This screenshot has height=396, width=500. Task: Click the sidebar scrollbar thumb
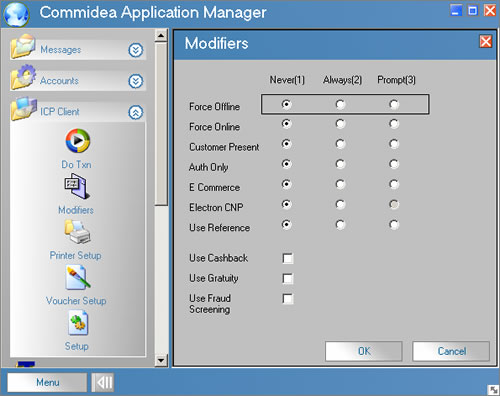pyautogui.click(x=161, y=123)
